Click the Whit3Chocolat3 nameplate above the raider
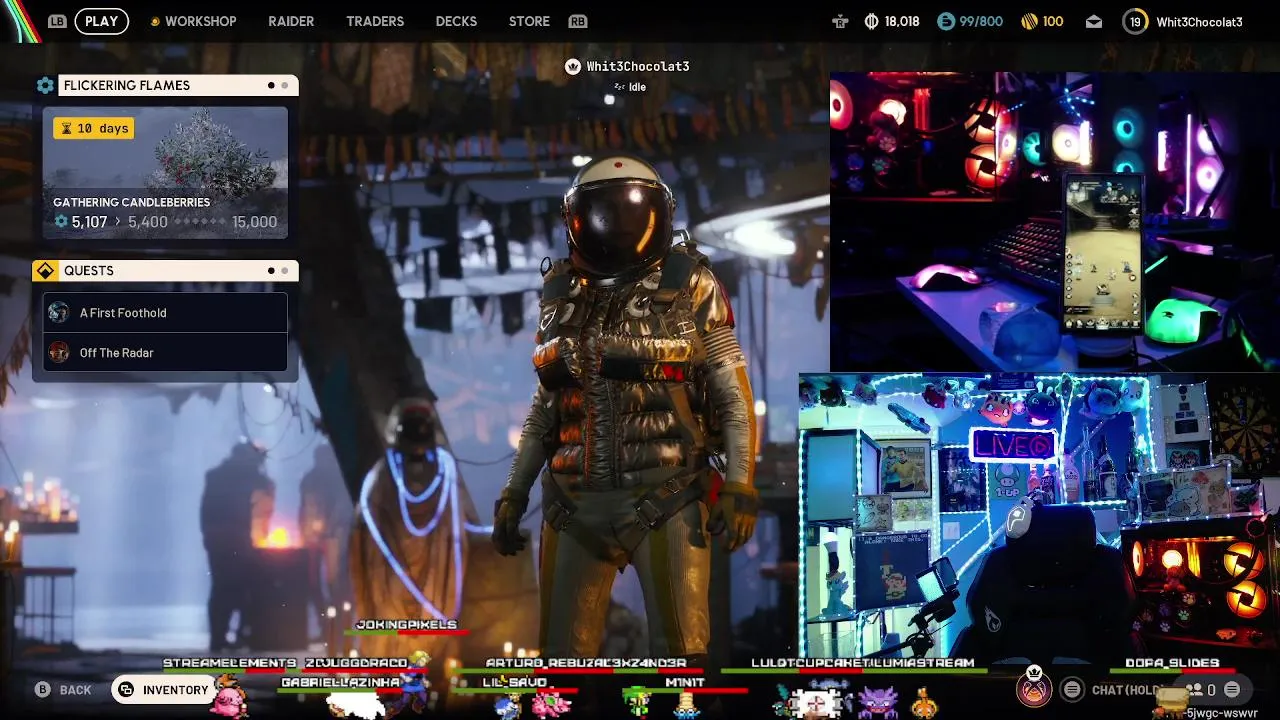The width and height of the screenshot is (1280, 720). tap(638, 66)
